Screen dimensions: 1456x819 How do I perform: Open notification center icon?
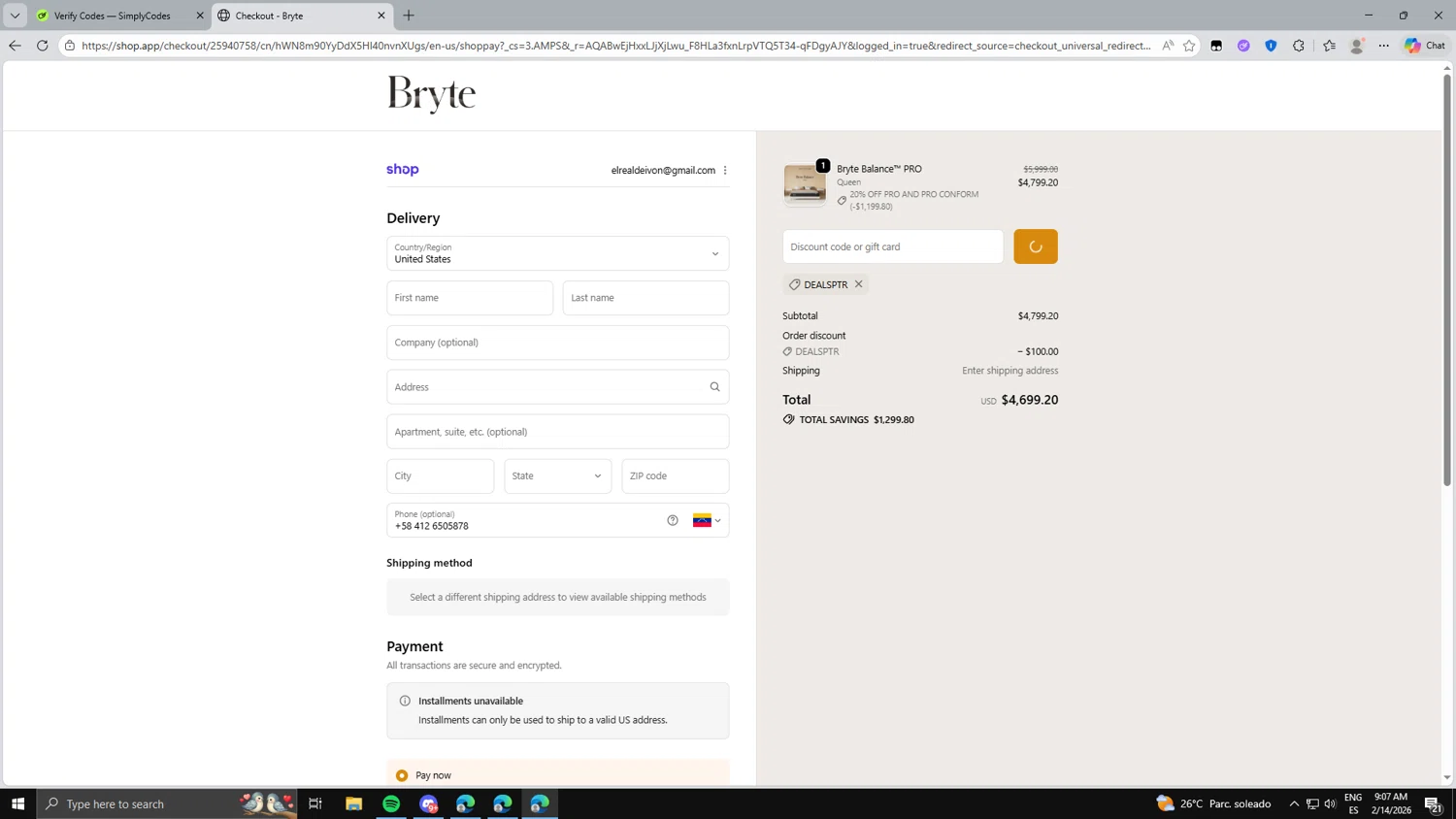tap(1434, 803)
